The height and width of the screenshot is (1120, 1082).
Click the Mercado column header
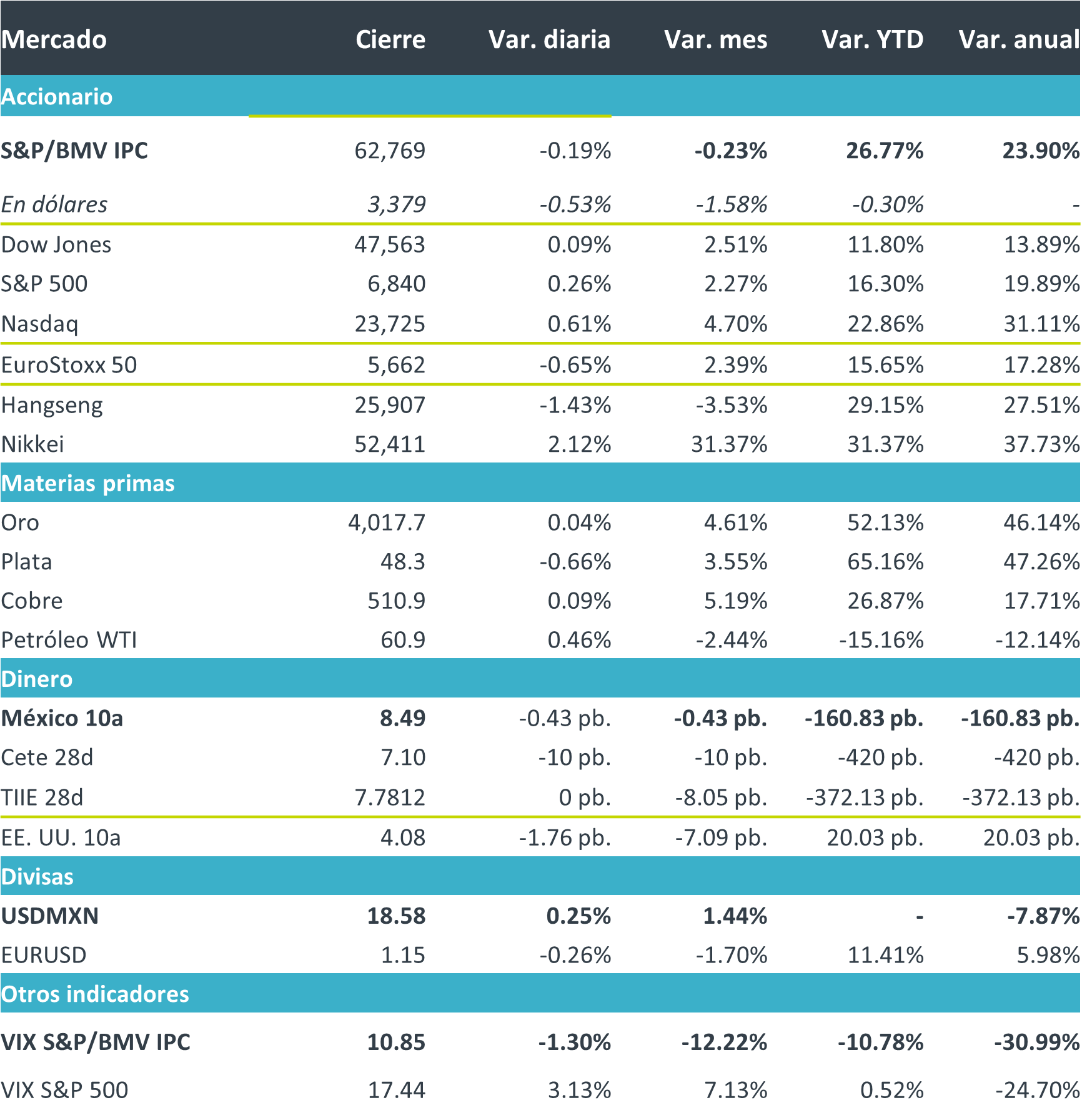tap(54, 39)
